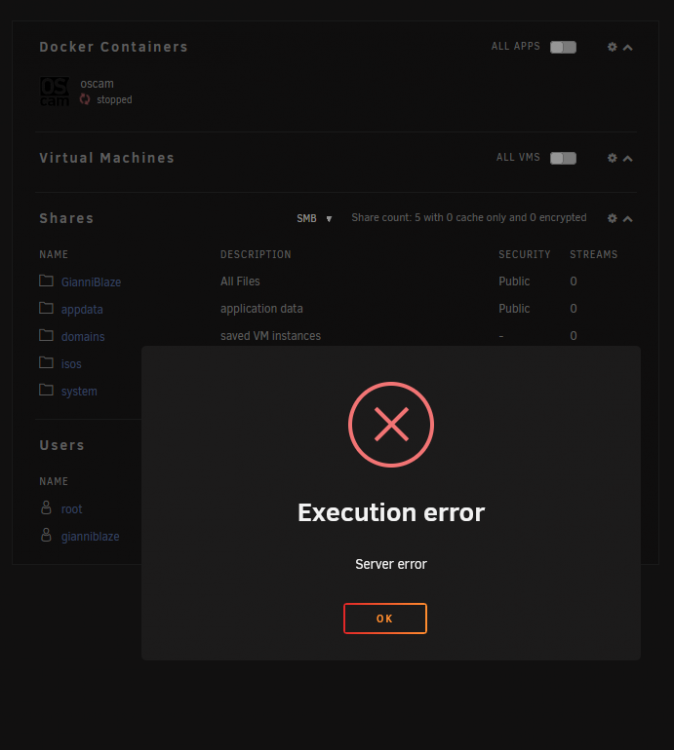Click Public security of appdata row
This screenshot has width=674, height=750.
pyautogui.click(x=514, y=309)
